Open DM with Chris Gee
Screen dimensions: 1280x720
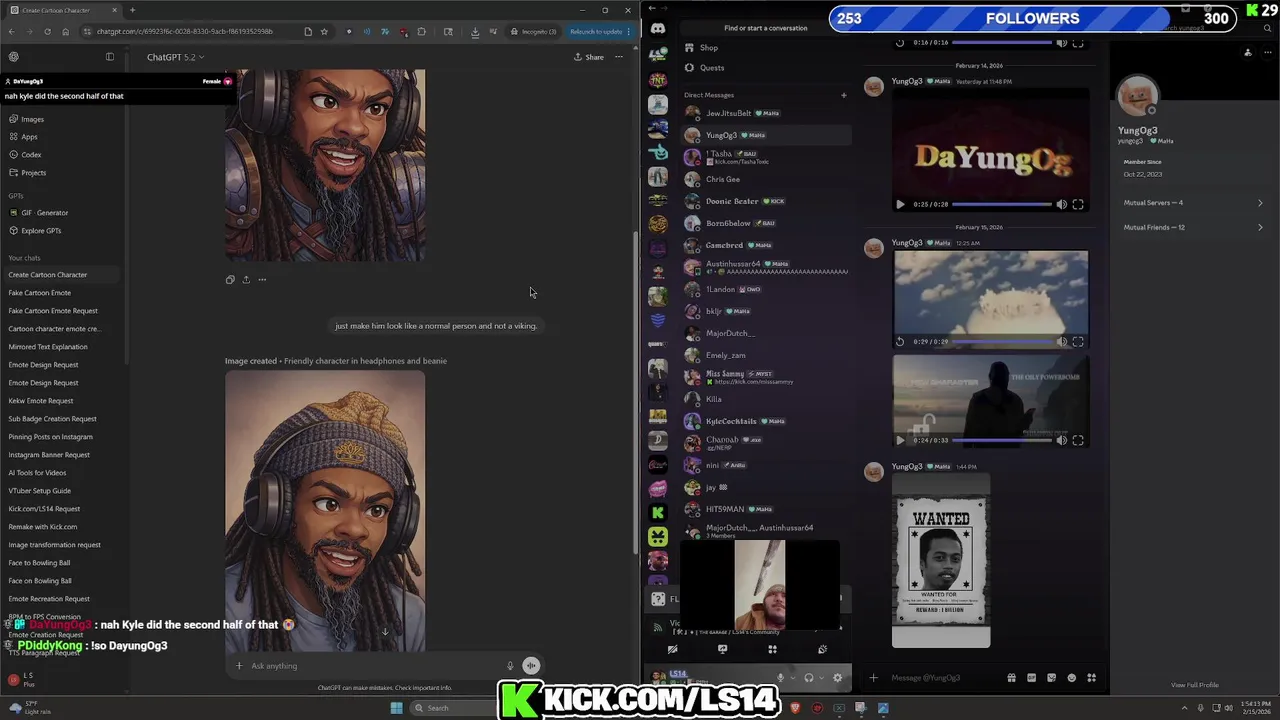tap(766, 179)
